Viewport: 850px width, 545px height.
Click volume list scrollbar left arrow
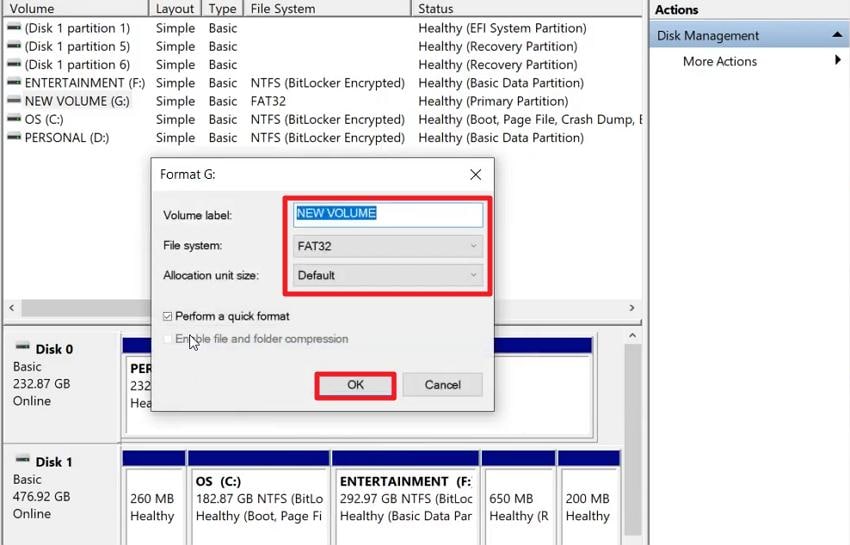click(12, 308)
